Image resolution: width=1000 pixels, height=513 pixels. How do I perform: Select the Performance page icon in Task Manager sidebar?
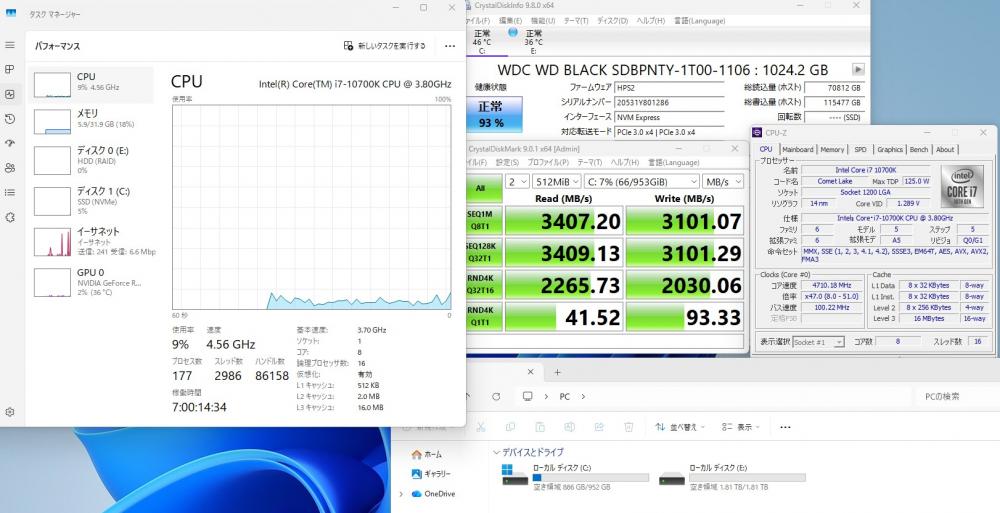(10, 94)
